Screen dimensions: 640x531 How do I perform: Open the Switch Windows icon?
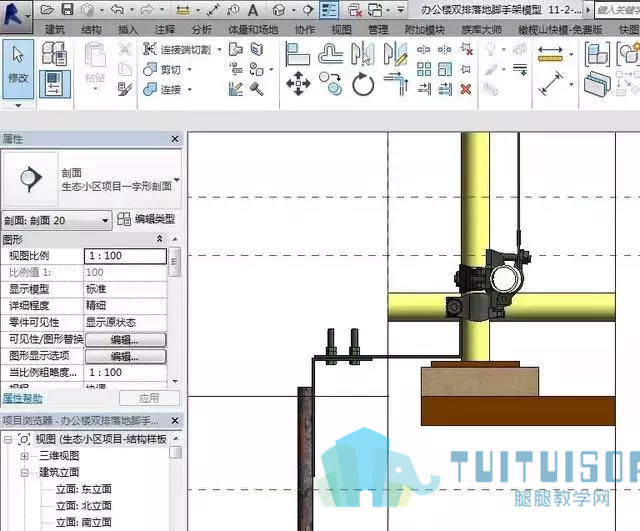375,10
